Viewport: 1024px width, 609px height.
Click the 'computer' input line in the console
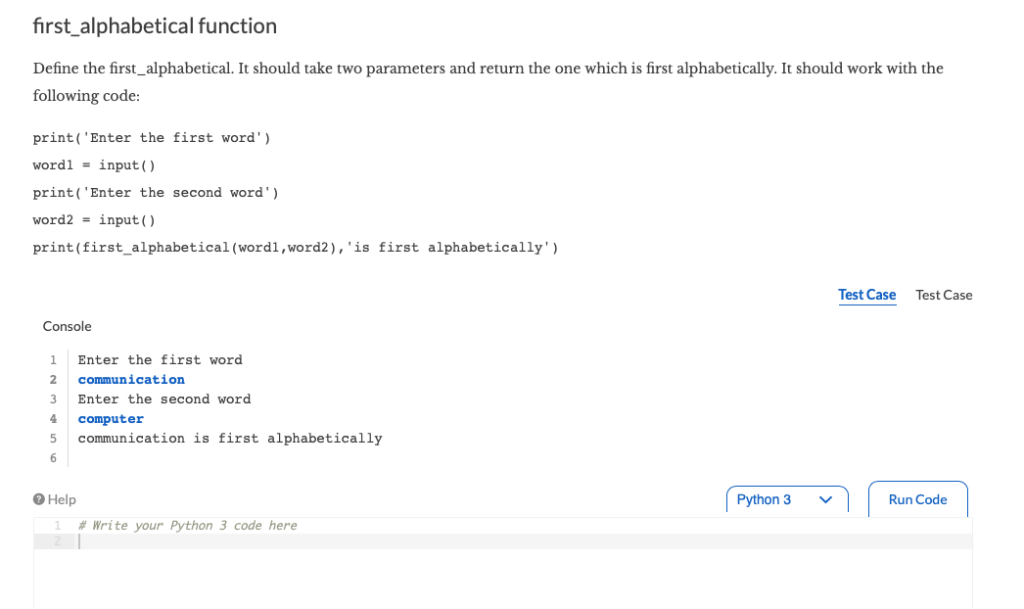click(110, 418)
